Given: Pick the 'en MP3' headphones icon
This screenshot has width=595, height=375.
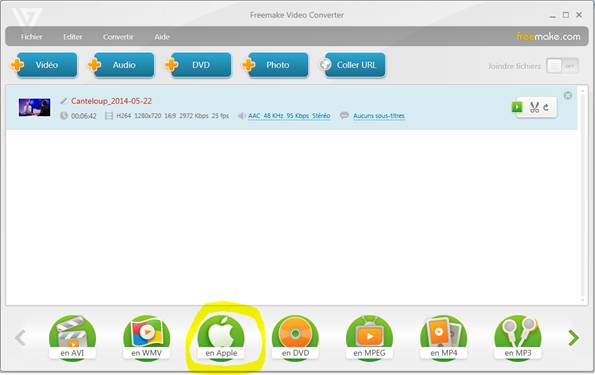Looking at the screenshot, I should click(518, 338).
